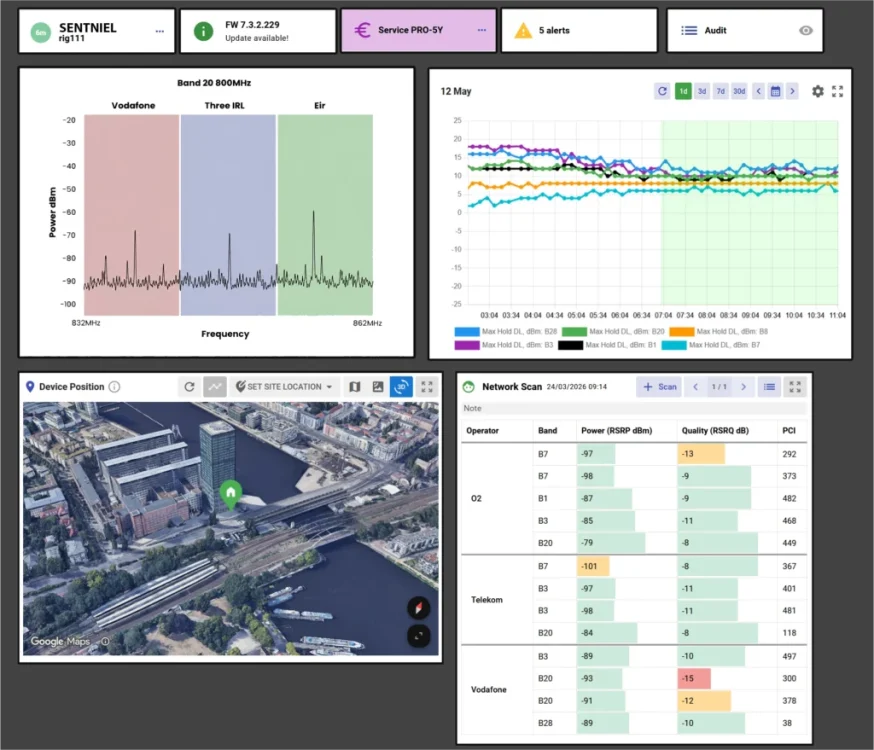The image size is (874, 750).
Task: Click the green firmware info icon
Action: click(x=203, y=31)
